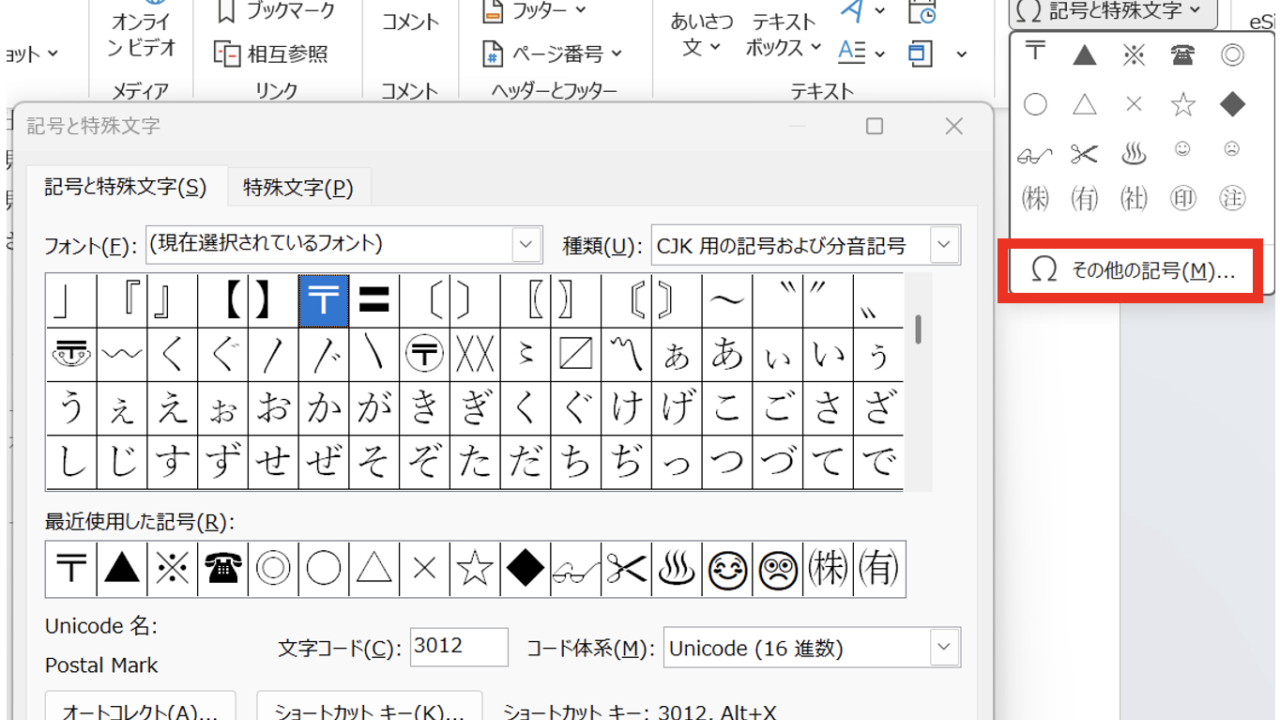Click the character grid vertical scrollbar
The image size is (1280, 720).
click(918, 330)
